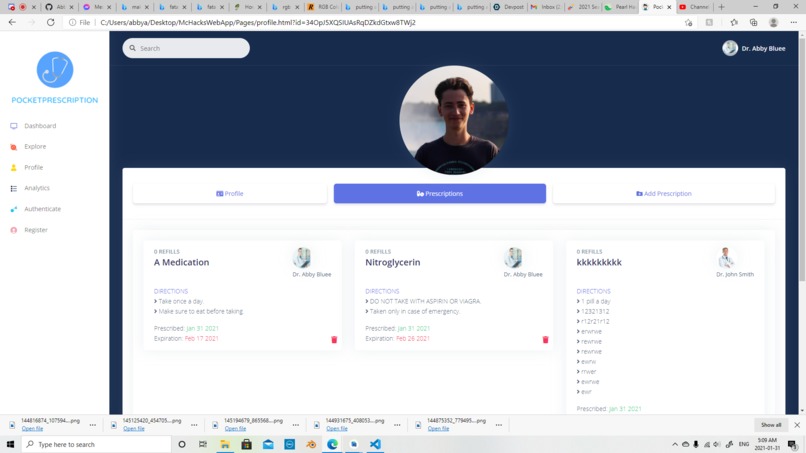Open options menu for download 144931675_408053
This screenshot has width=806, height=453.
coord(397,425)
